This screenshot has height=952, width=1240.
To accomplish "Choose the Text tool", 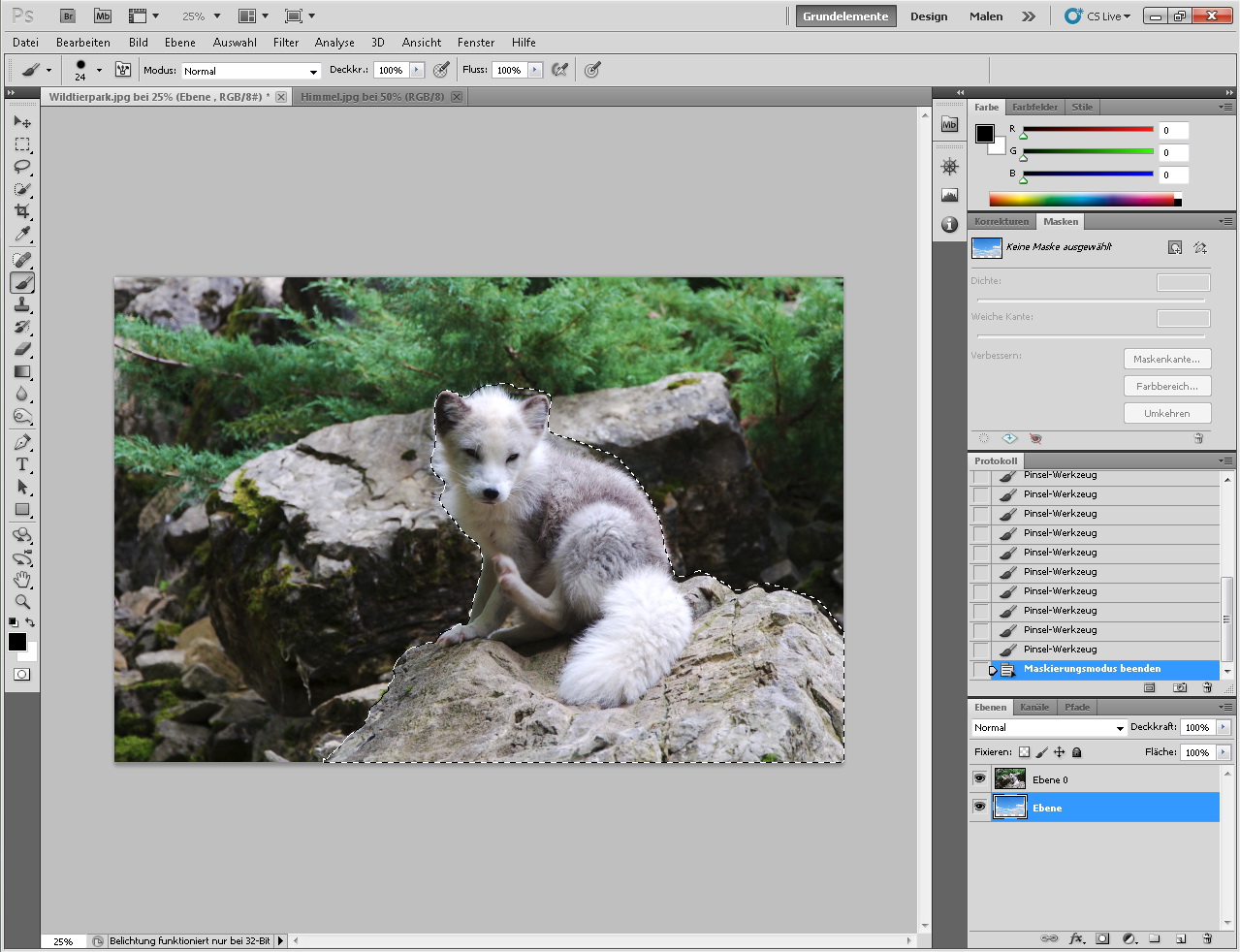I will [22, 464].
